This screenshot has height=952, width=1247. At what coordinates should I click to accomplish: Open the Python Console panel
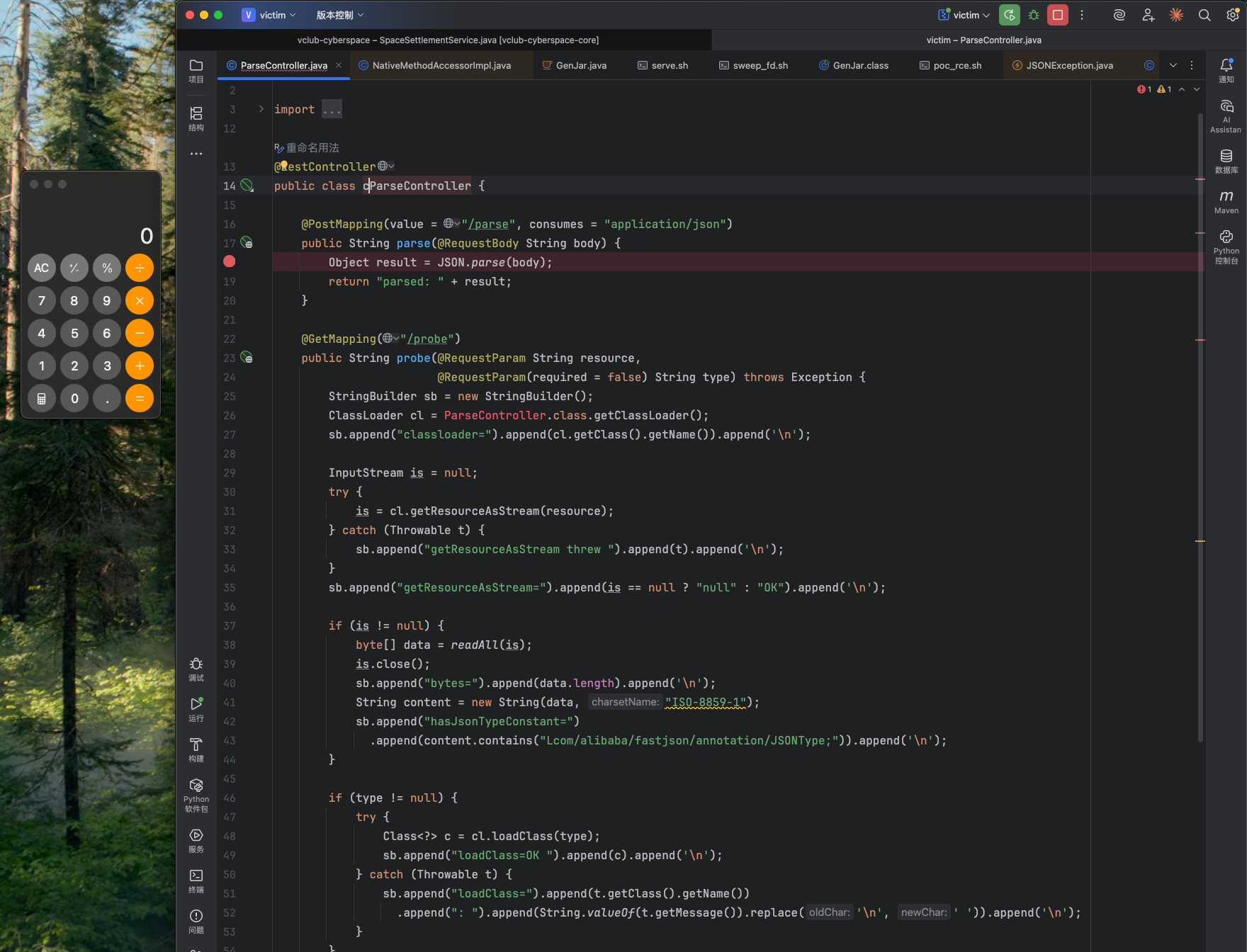pyautogui.click(x=1226, y=246)
